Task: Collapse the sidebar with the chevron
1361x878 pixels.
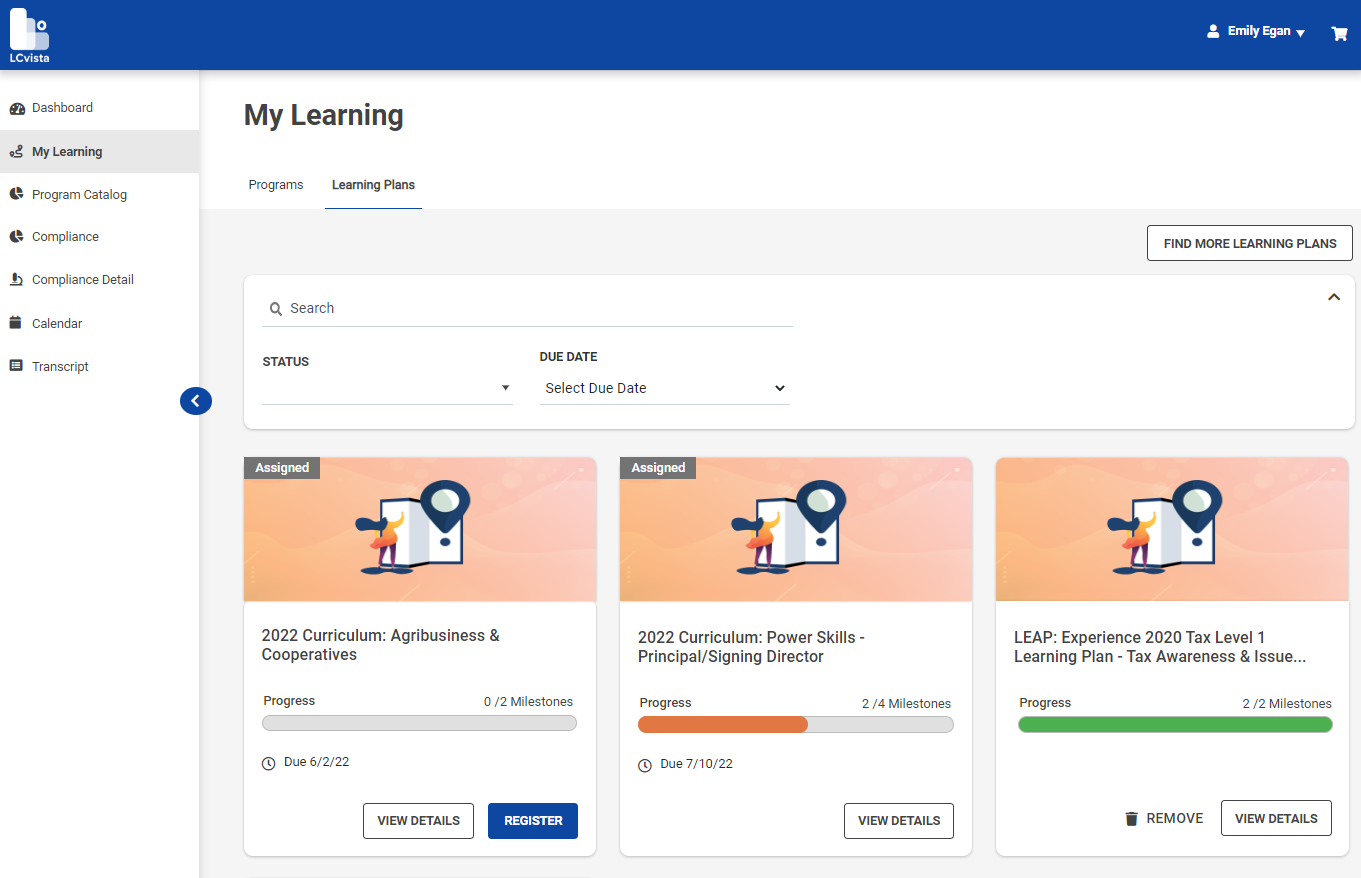Action: click(196, 400)
